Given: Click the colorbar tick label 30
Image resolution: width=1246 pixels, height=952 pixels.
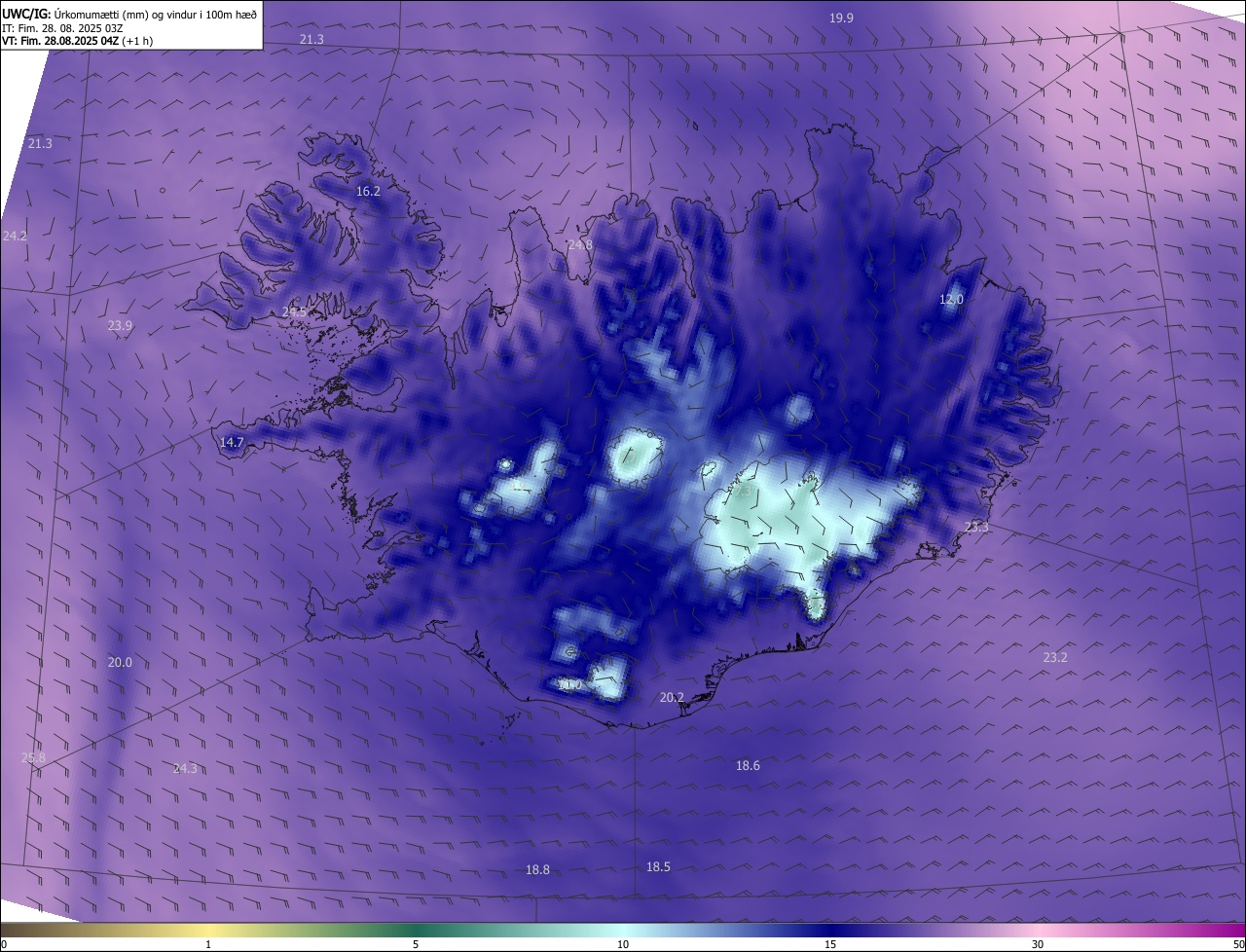Looking at the screenshot, I should pyautogui.click(x=1038, y=944).
